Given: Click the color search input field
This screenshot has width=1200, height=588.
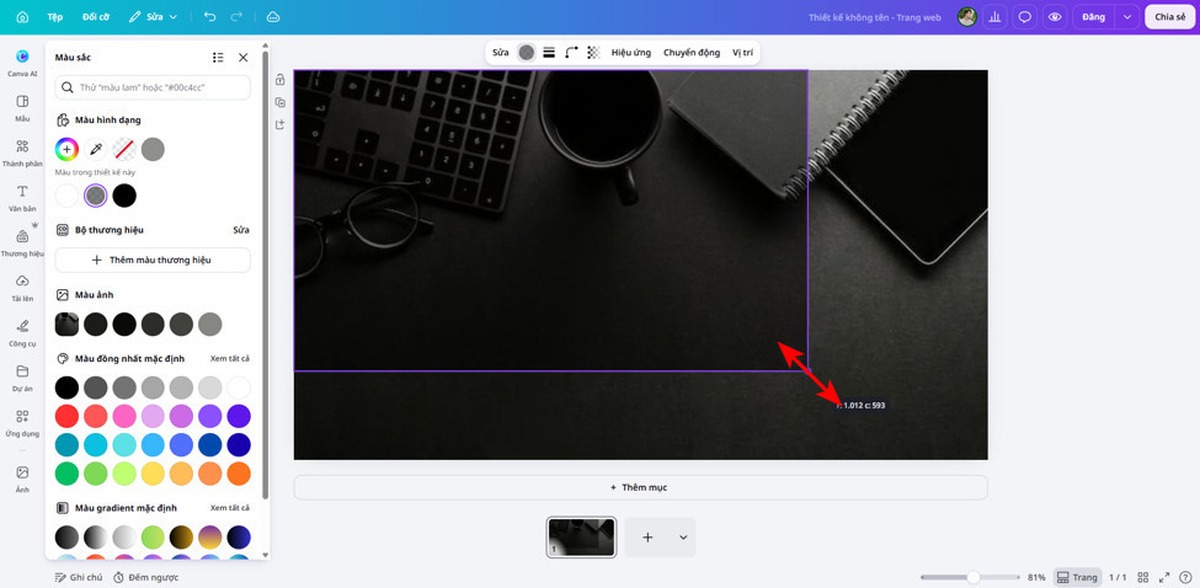Looking at the screenshot, I should [x=153, y=88].
